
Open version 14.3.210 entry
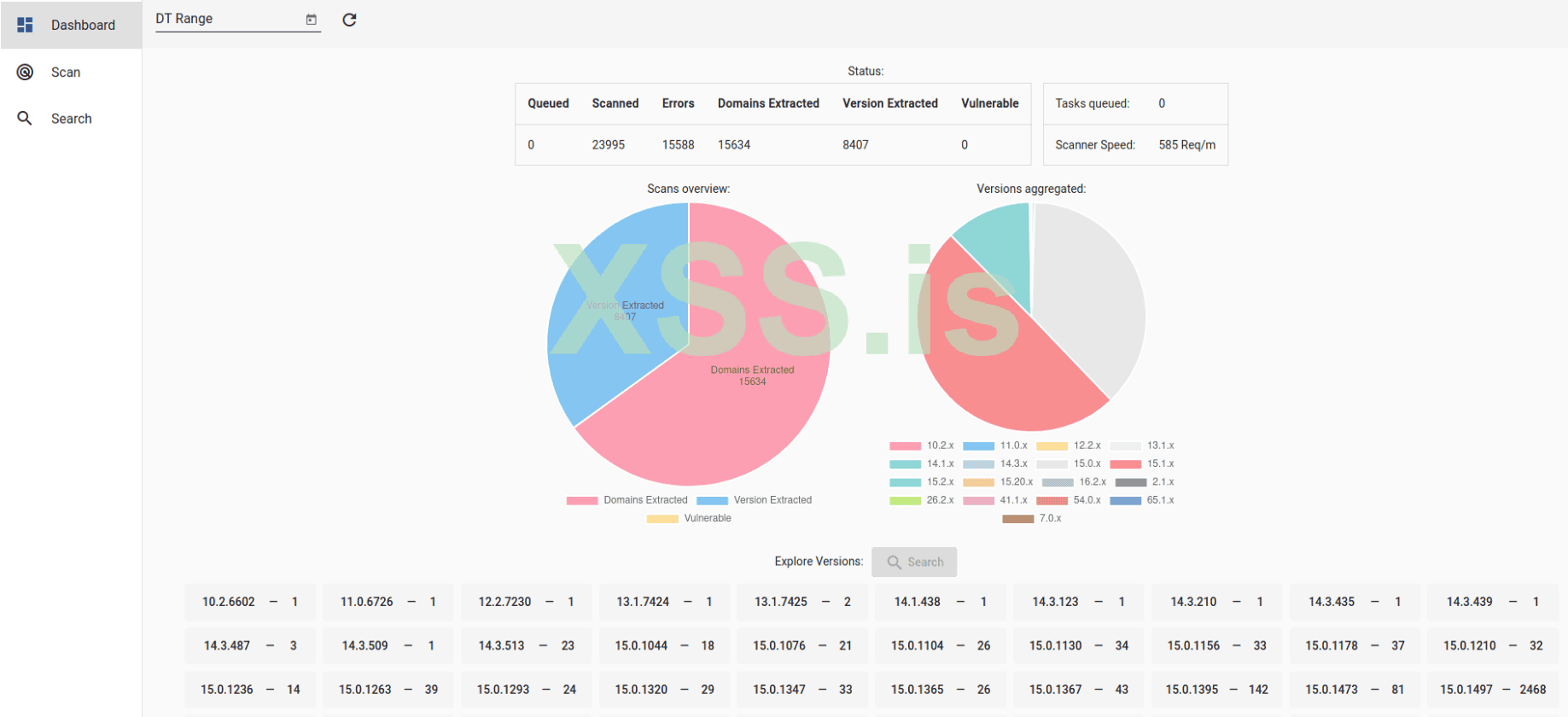pos(1217,602)
